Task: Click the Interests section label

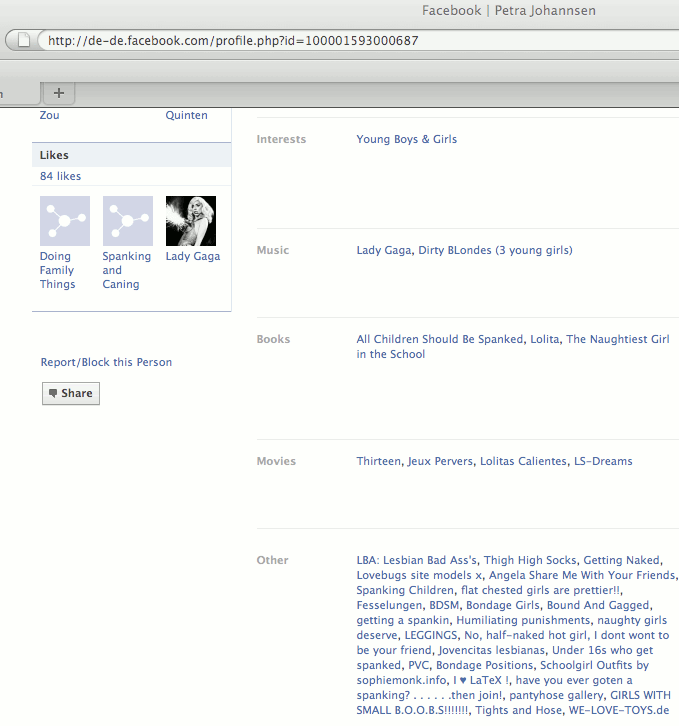Action: 281,139
